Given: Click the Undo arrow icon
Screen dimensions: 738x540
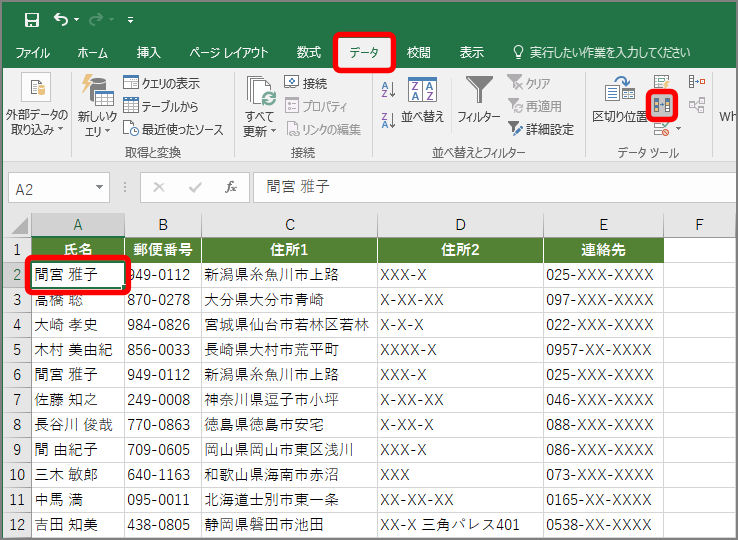Looking at the screenshot, I should pos(61,19).
